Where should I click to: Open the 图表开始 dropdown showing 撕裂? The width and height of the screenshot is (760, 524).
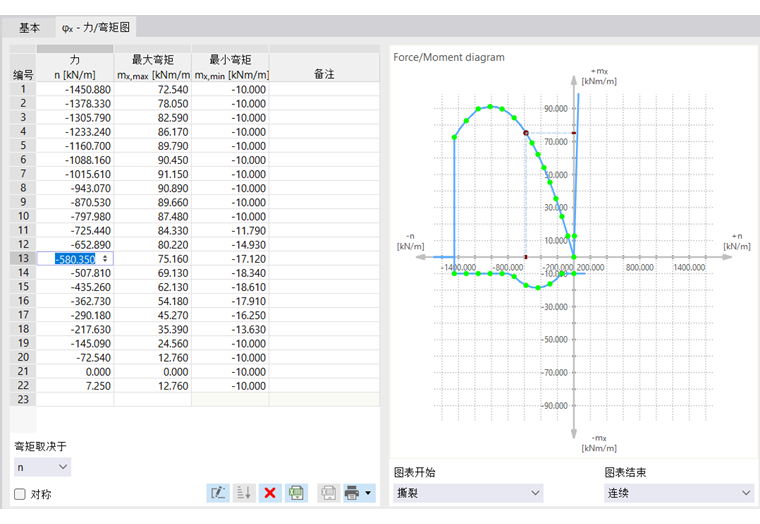click(468, 493)
